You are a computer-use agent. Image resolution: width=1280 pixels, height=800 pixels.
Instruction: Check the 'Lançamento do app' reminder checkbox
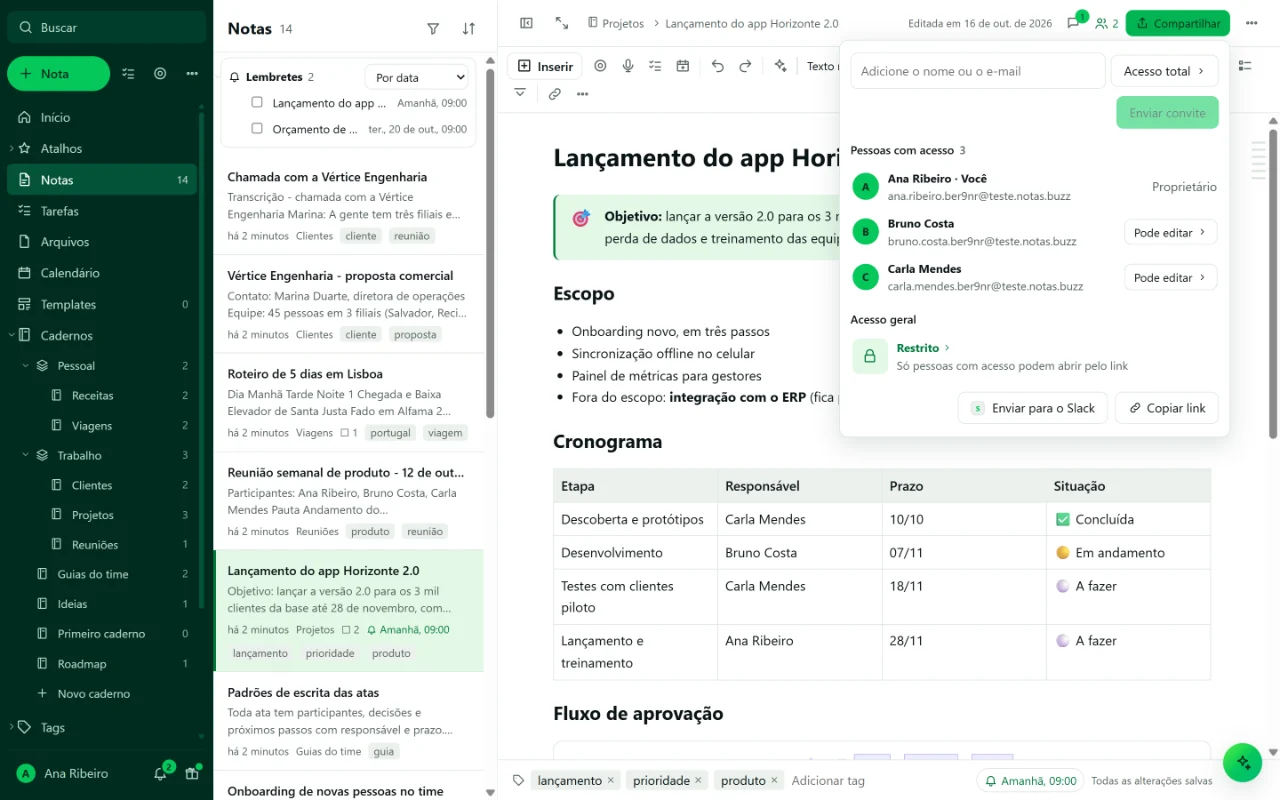pos(257,102)
